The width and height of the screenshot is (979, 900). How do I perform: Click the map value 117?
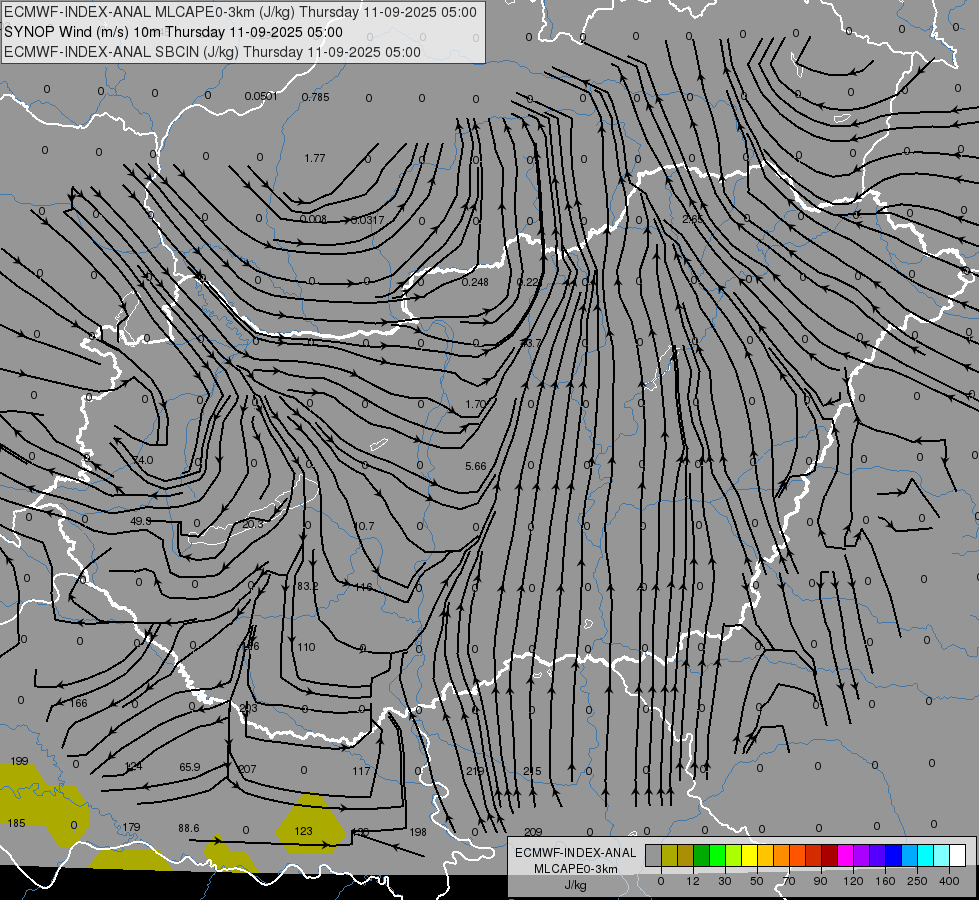click(362, 771)
